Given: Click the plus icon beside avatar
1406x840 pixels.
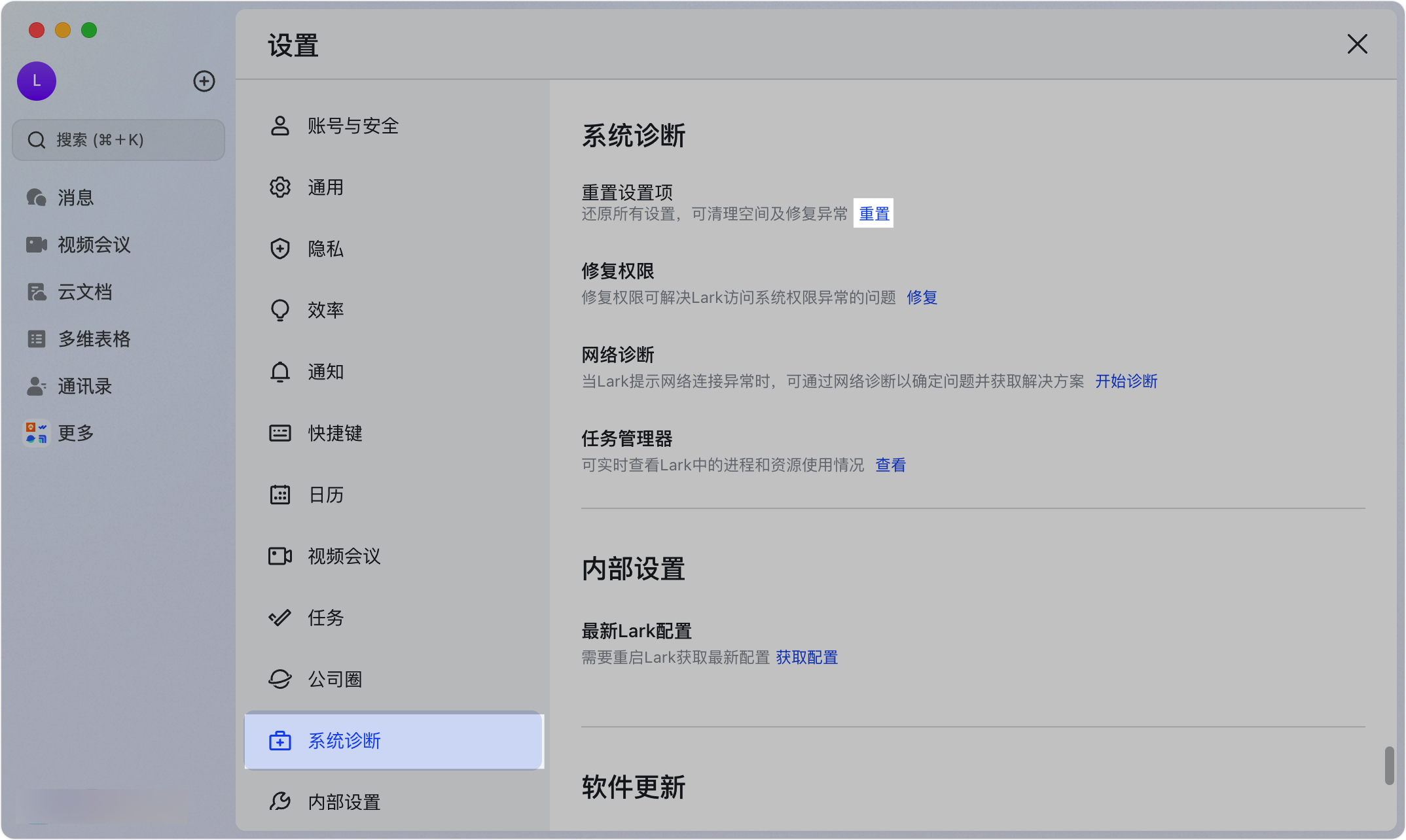Looking at the screenshot, I should (204, 81).
